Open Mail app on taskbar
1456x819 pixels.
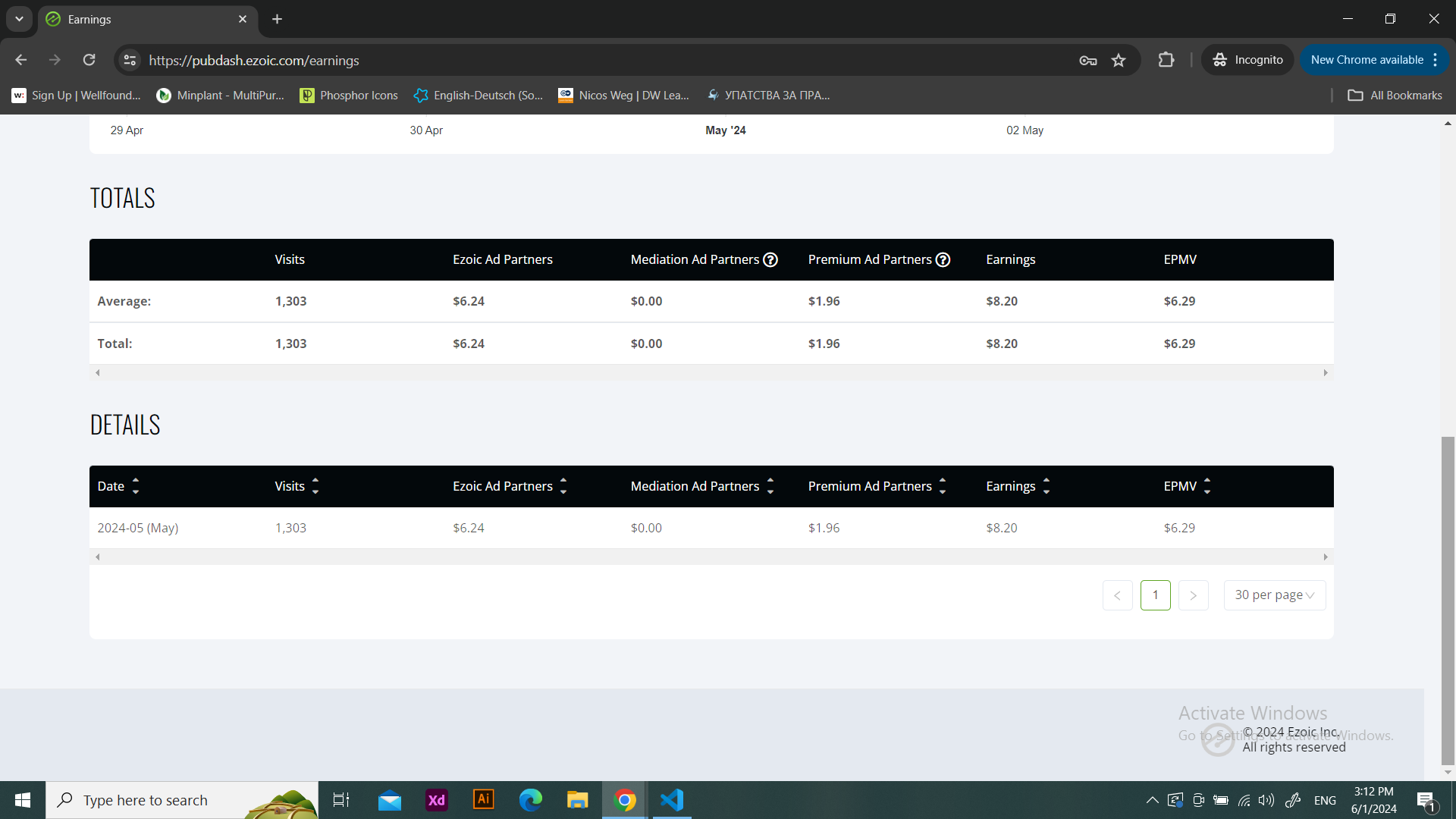(x=390, y=800)
